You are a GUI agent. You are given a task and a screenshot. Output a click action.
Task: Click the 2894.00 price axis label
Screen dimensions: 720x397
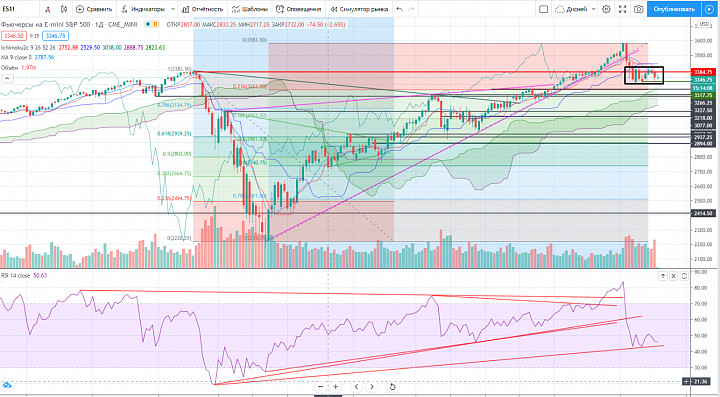703,144
